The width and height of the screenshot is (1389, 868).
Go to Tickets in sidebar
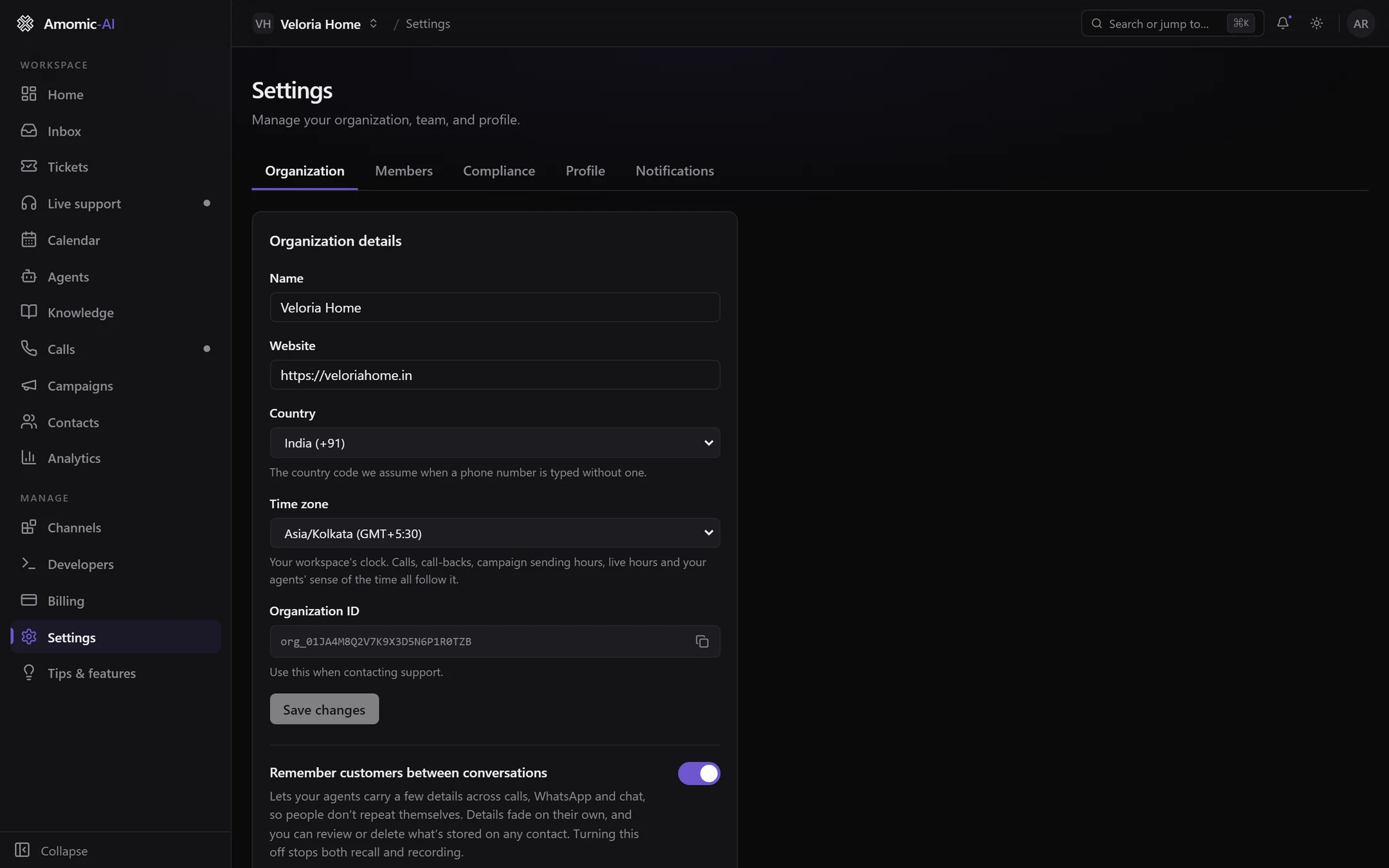pos(116,167)
